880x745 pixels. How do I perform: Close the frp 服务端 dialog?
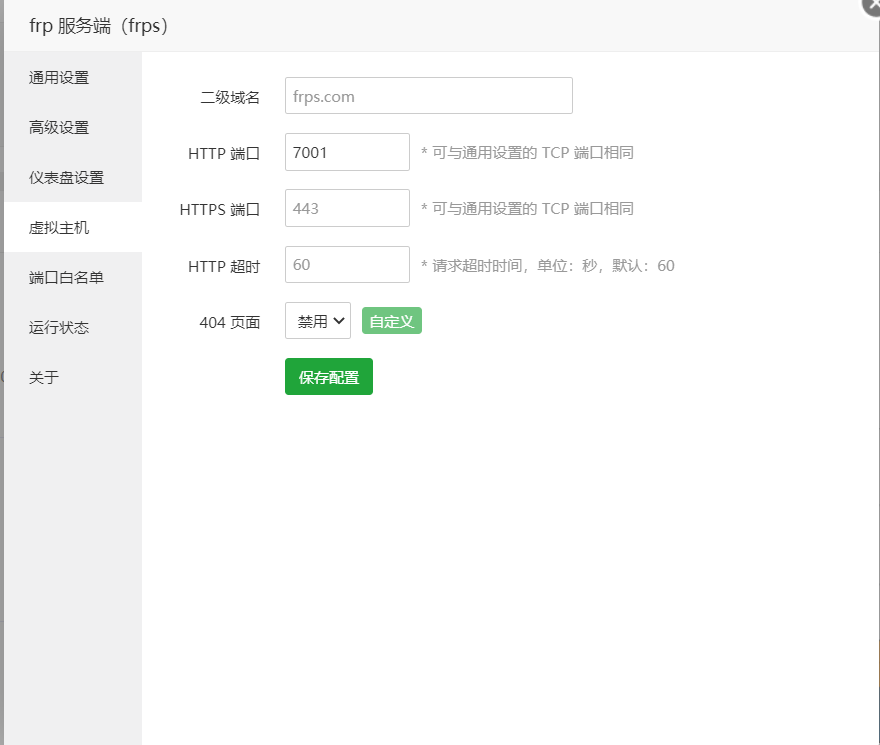click(x=872, y=4)
